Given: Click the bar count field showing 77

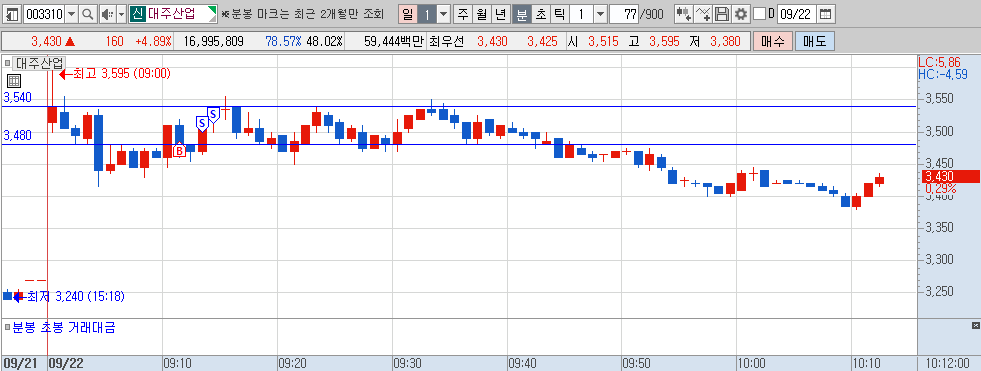Looking at the screenshot, I should [623, 14].
